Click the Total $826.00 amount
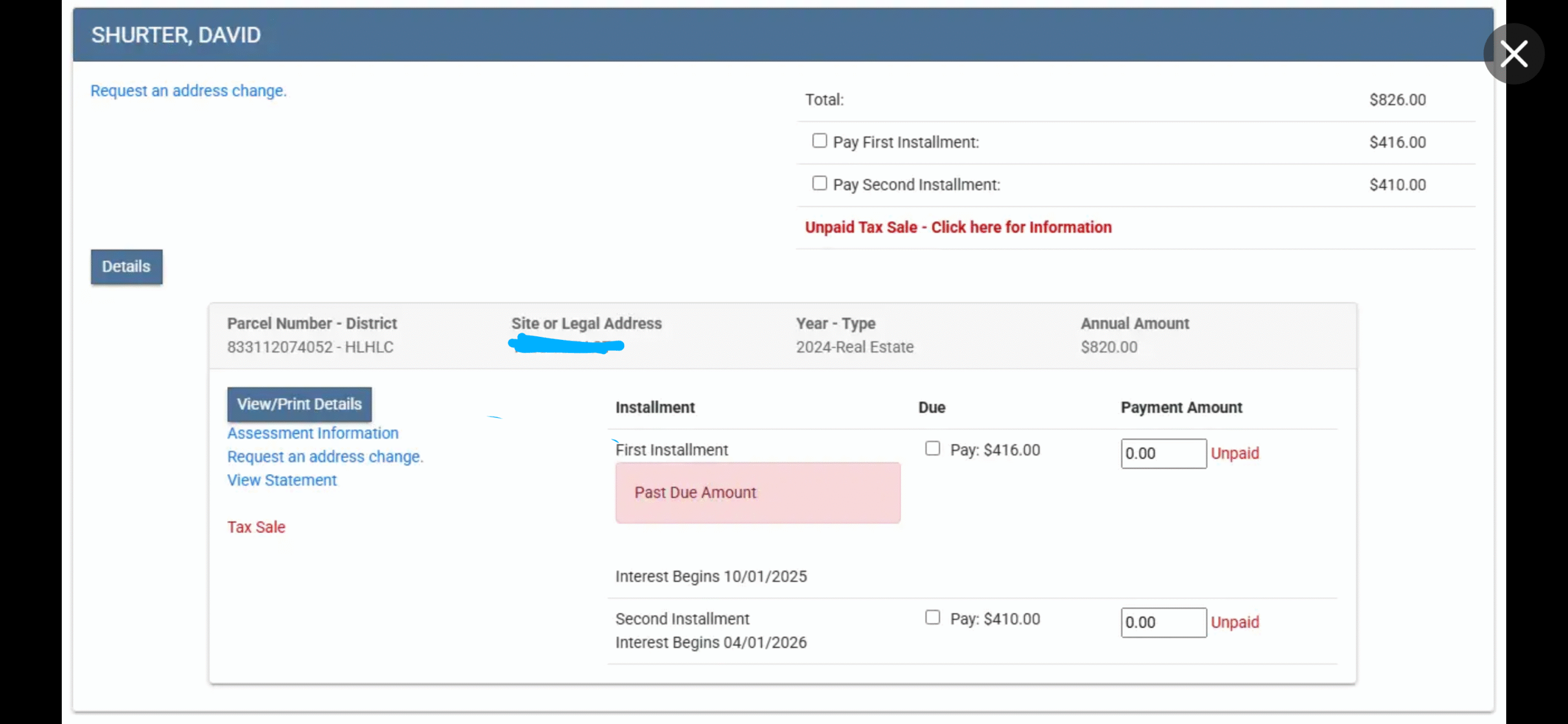1568x724 pixels. [1397, 100]
